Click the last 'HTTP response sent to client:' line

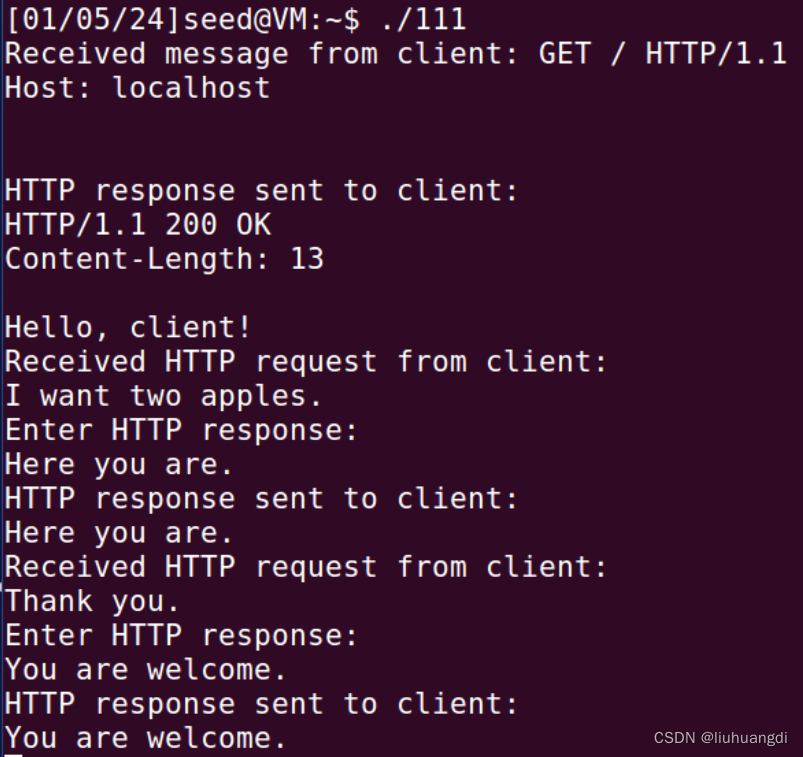262,704
